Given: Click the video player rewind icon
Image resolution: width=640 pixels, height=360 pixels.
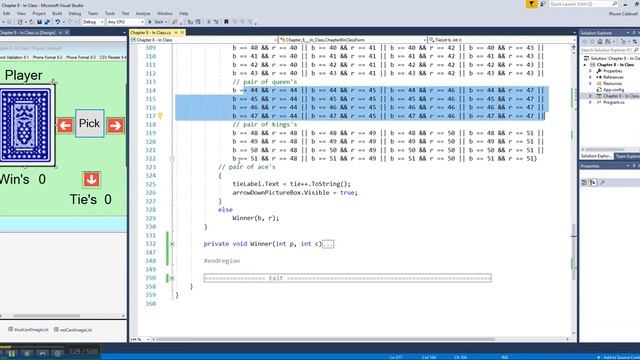Looking at the screenshot, I should (42, 353).
